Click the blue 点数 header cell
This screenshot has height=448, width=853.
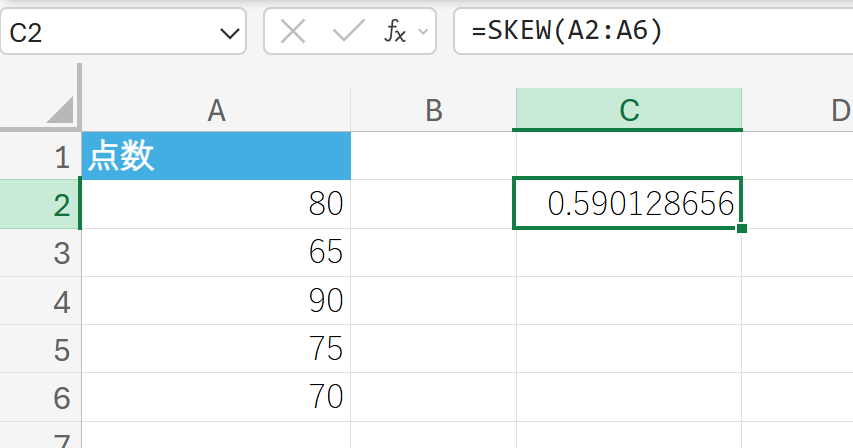(x=216, y=156)
